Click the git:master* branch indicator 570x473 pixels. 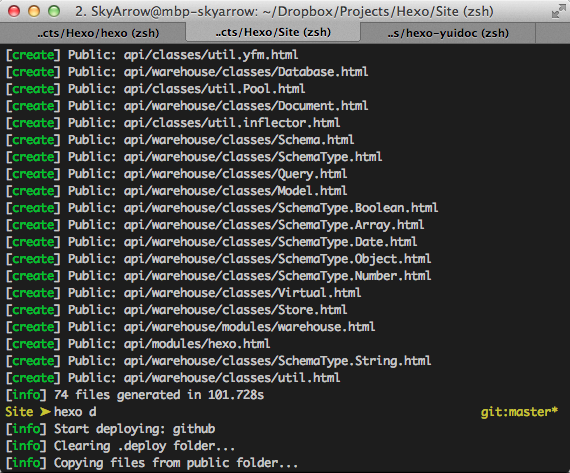519,412
